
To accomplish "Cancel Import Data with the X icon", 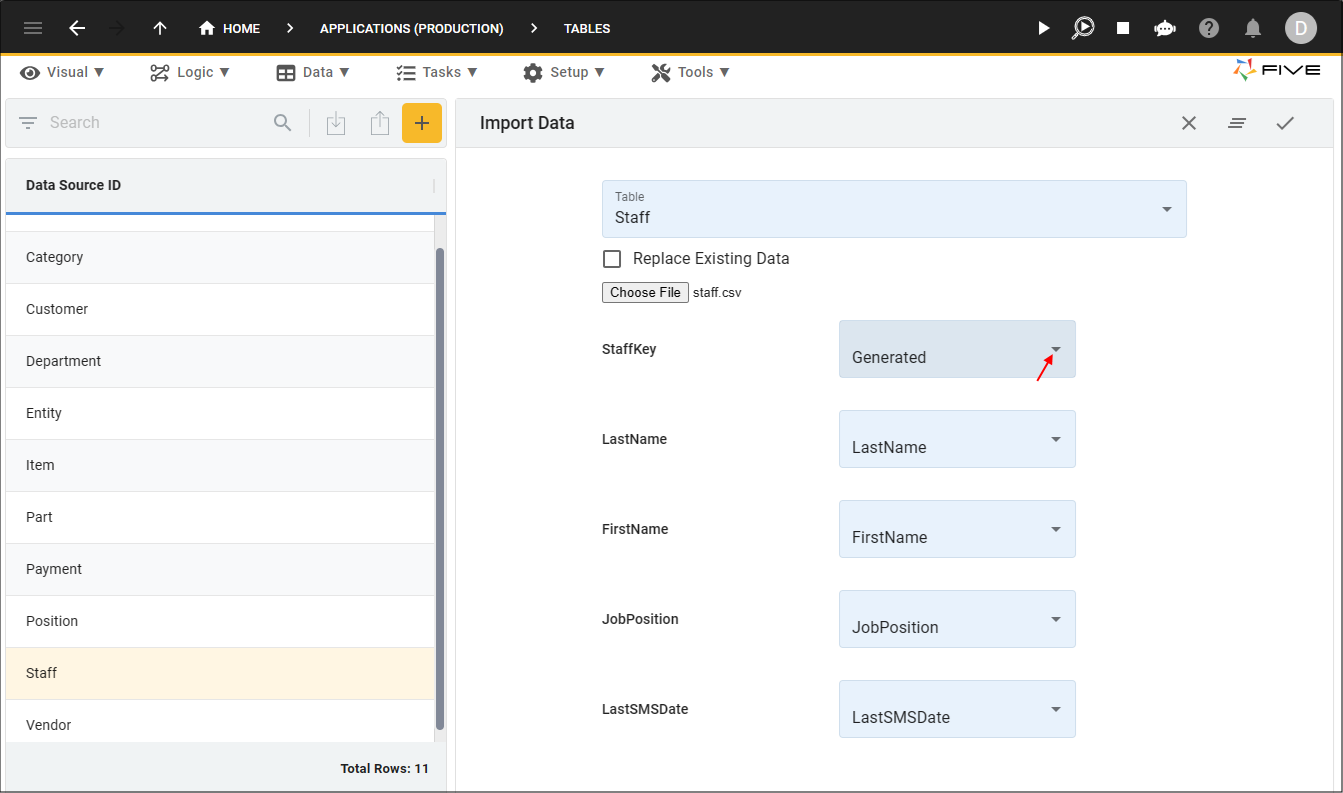I will tap(1189, 123).
